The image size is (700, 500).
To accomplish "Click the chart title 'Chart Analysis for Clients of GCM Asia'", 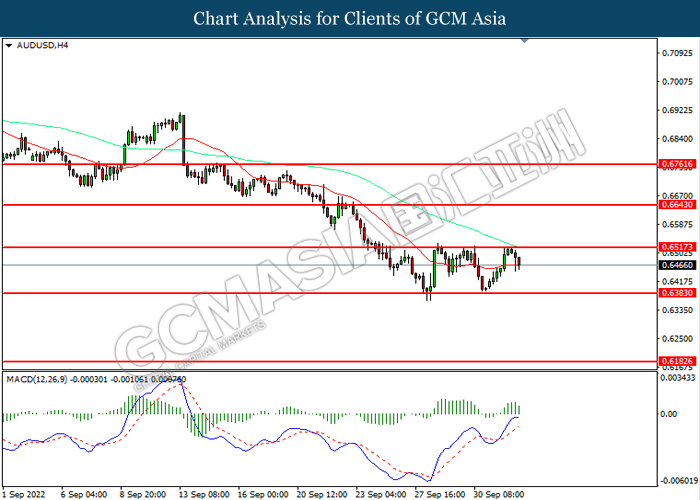I will pyautogui.click(x=350, y=18).
